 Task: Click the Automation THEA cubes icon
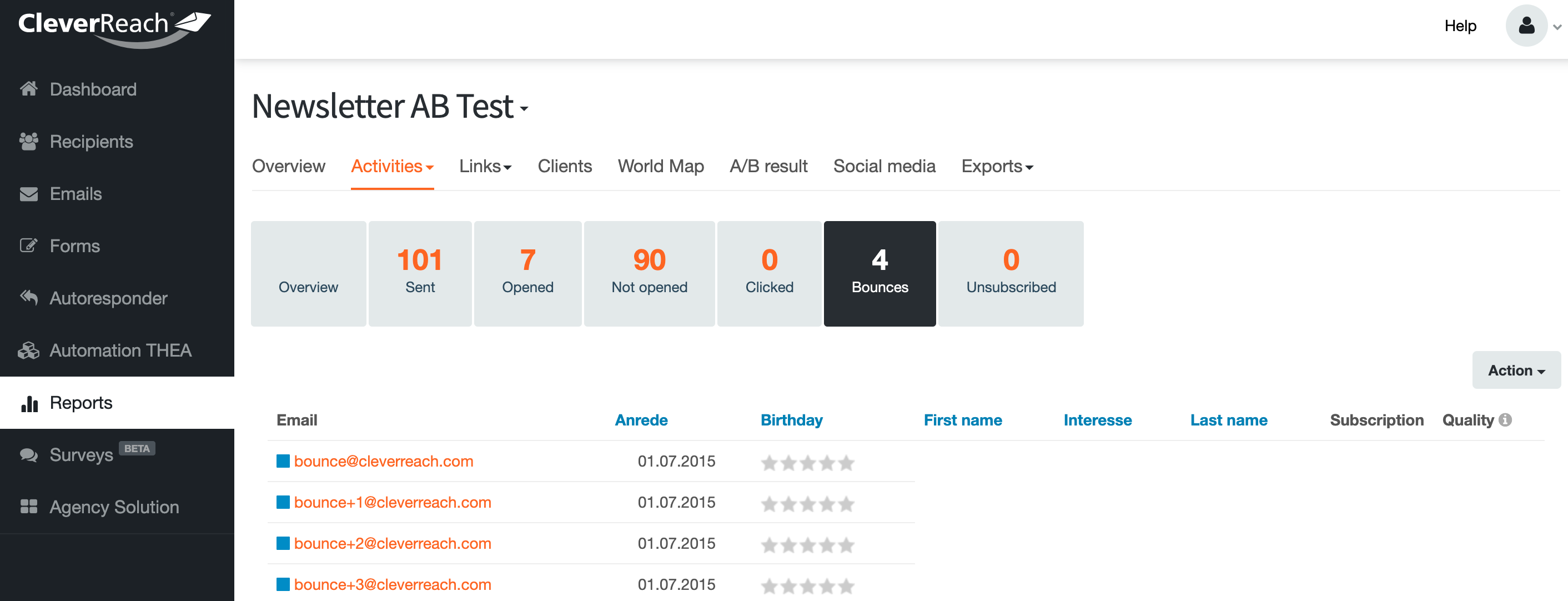pyautogui.click(x=29, y=350)
